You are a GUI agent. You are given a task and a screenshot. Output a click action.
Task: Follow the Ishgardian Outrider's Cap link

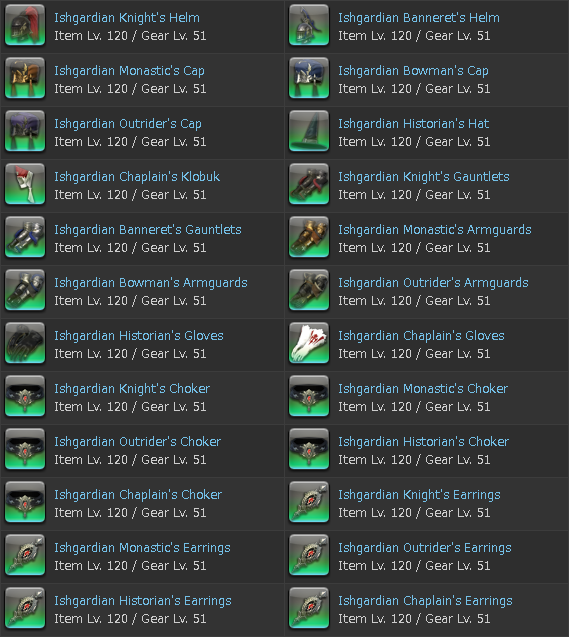128,124
